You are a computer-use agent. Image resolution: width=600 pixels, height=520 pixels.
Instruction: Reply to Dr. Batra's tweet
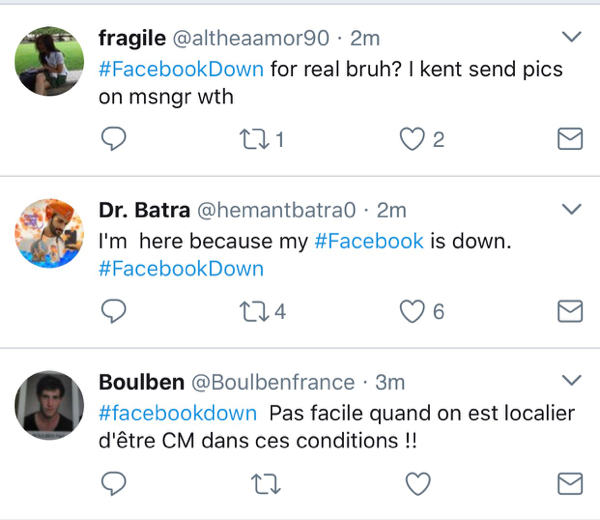(115, 312)
